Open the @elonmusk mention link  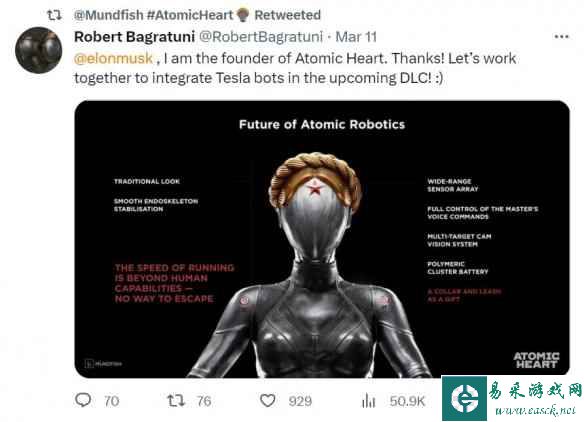[113, 58]
